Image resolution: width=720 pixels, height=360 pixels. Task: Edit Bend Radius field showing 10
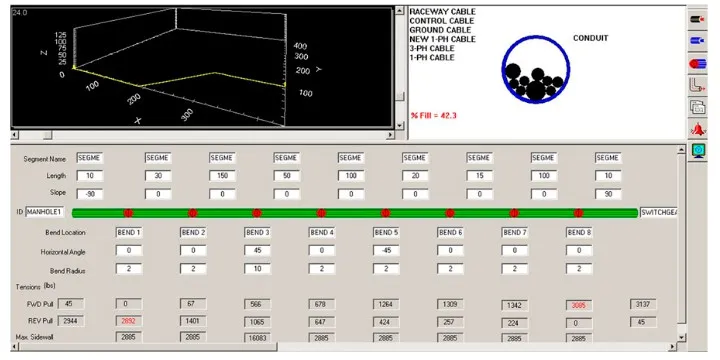point(257,269)
